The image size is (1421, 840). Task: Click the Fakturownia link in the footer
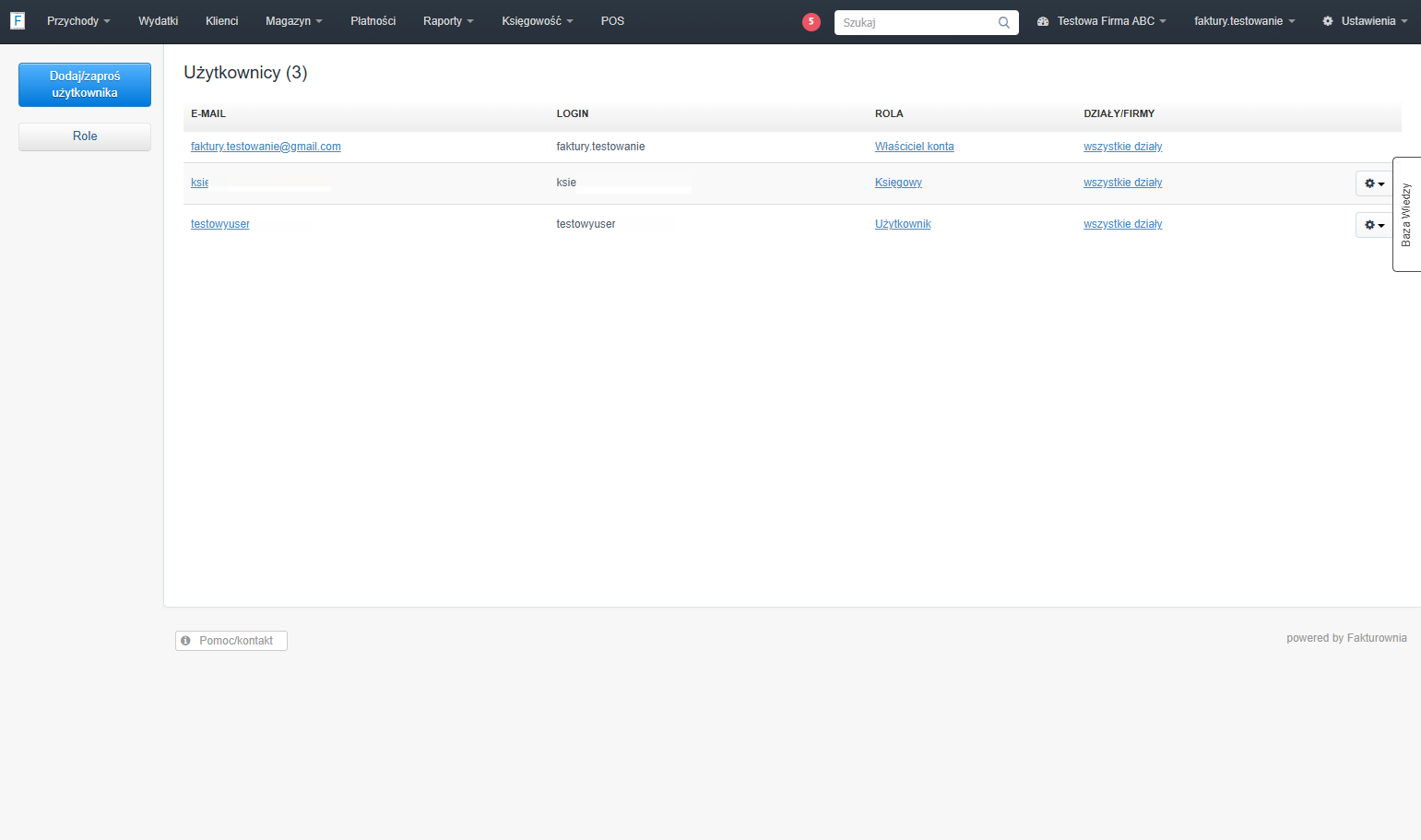[x=1377, y=638]
